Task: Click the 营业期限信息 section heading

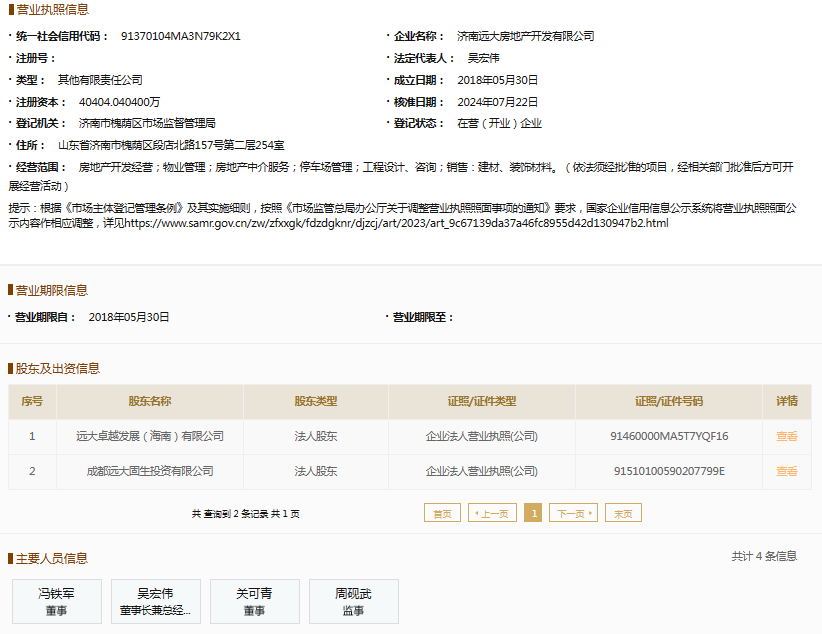Action: click(52, 290)
